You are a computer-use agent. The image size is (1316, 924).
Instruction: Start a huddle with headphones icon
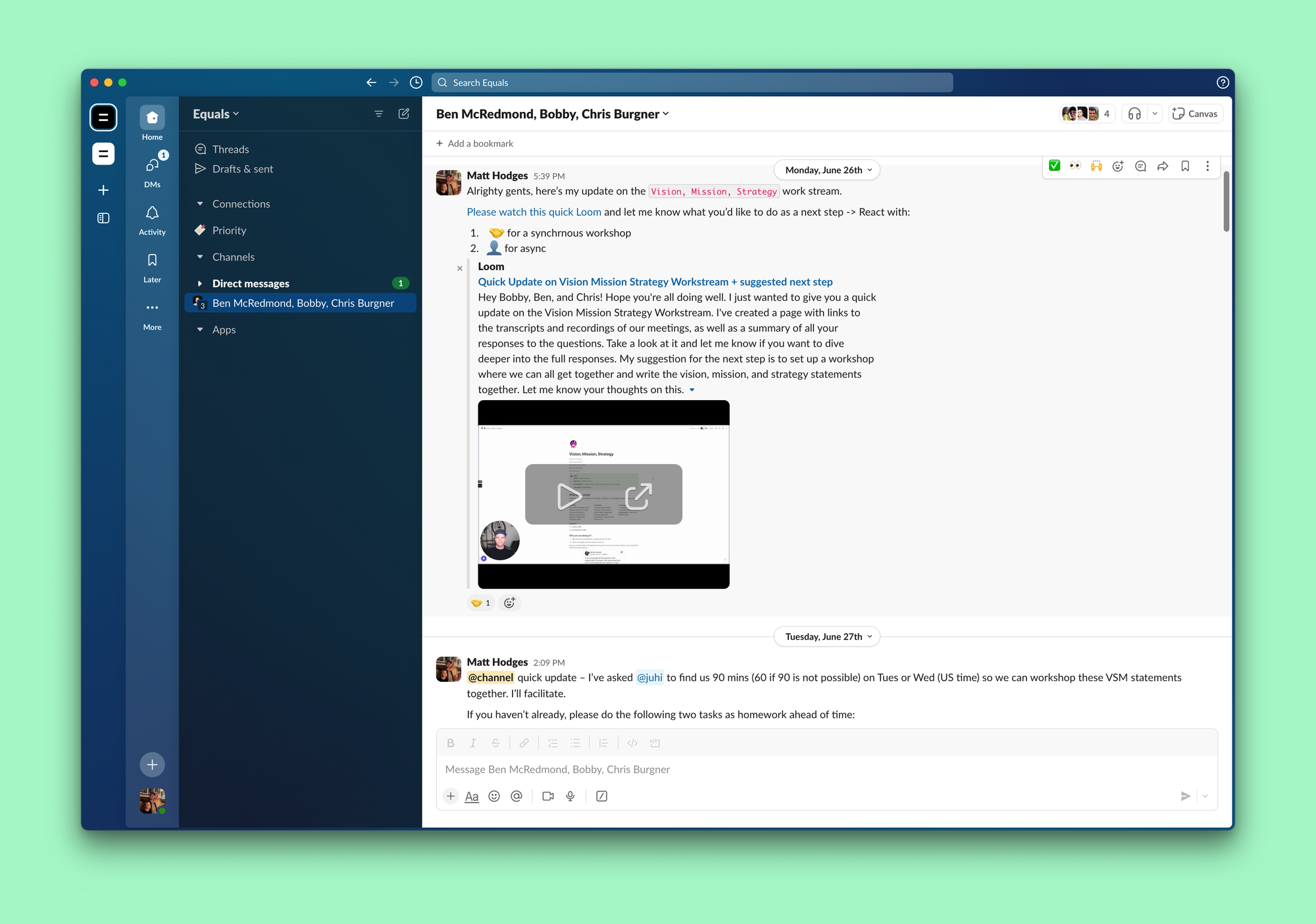tap(1134, 114)
